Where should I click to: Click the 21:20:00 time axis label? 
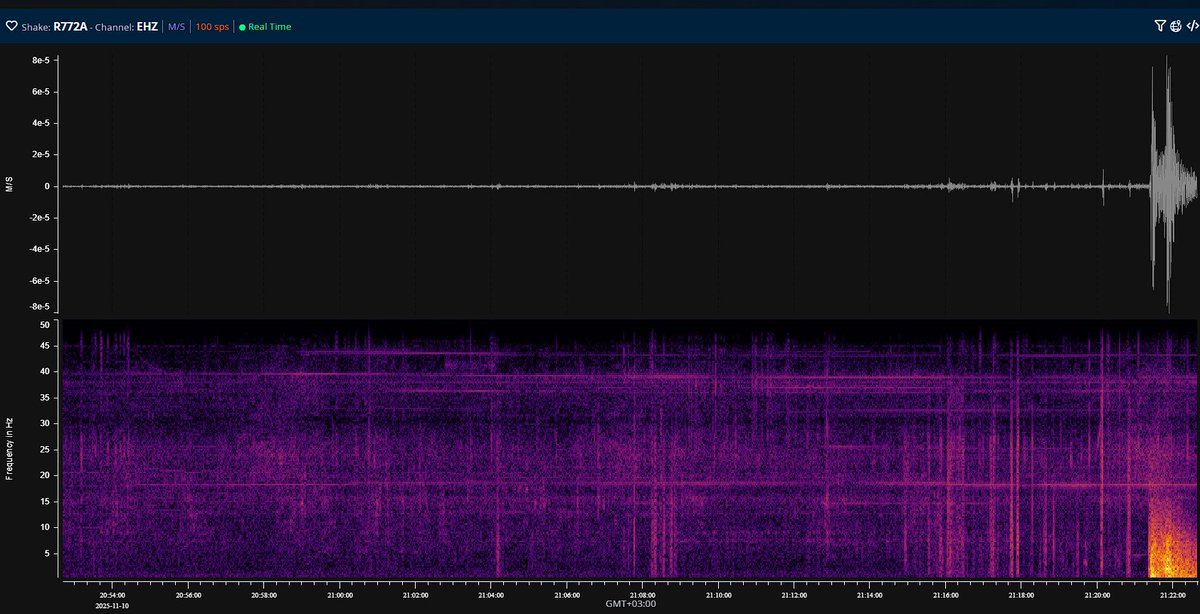pos(1097,594)
